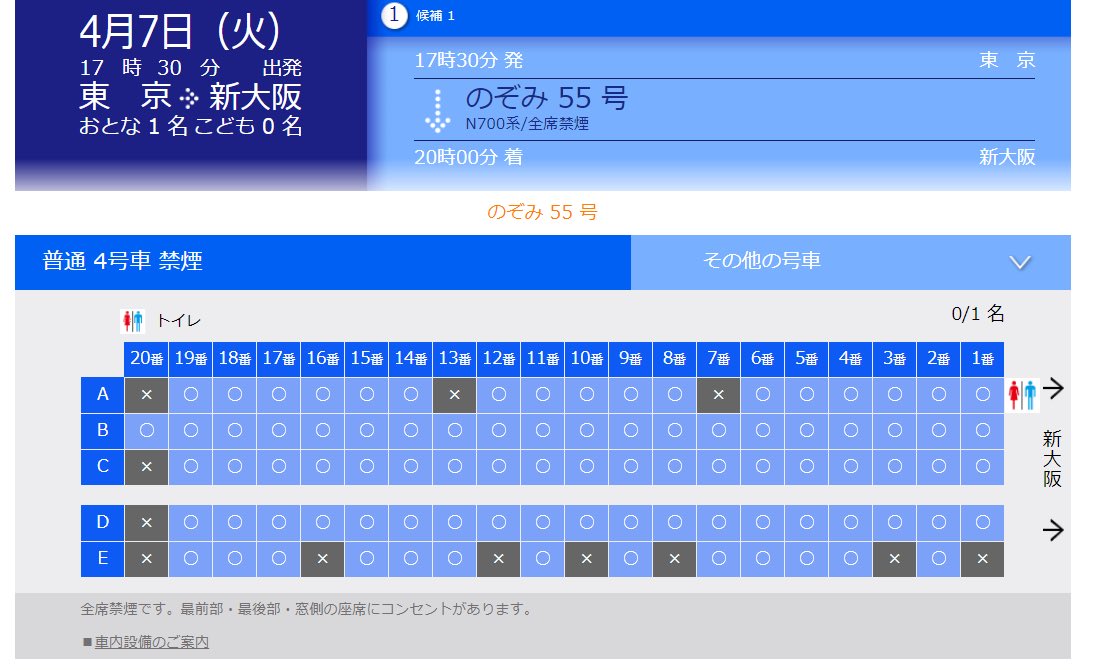This screenshot has height=670, width=1099.
Task: Click the toilet icon beside seat row A
Action: [1022, 395]
